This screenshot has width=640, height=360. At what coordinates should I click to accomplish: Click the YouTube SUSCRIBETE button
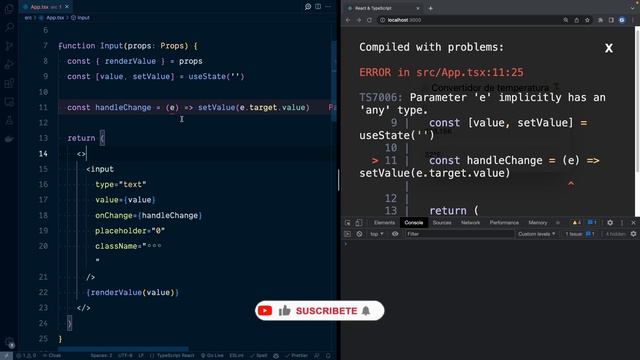point(320,311)
